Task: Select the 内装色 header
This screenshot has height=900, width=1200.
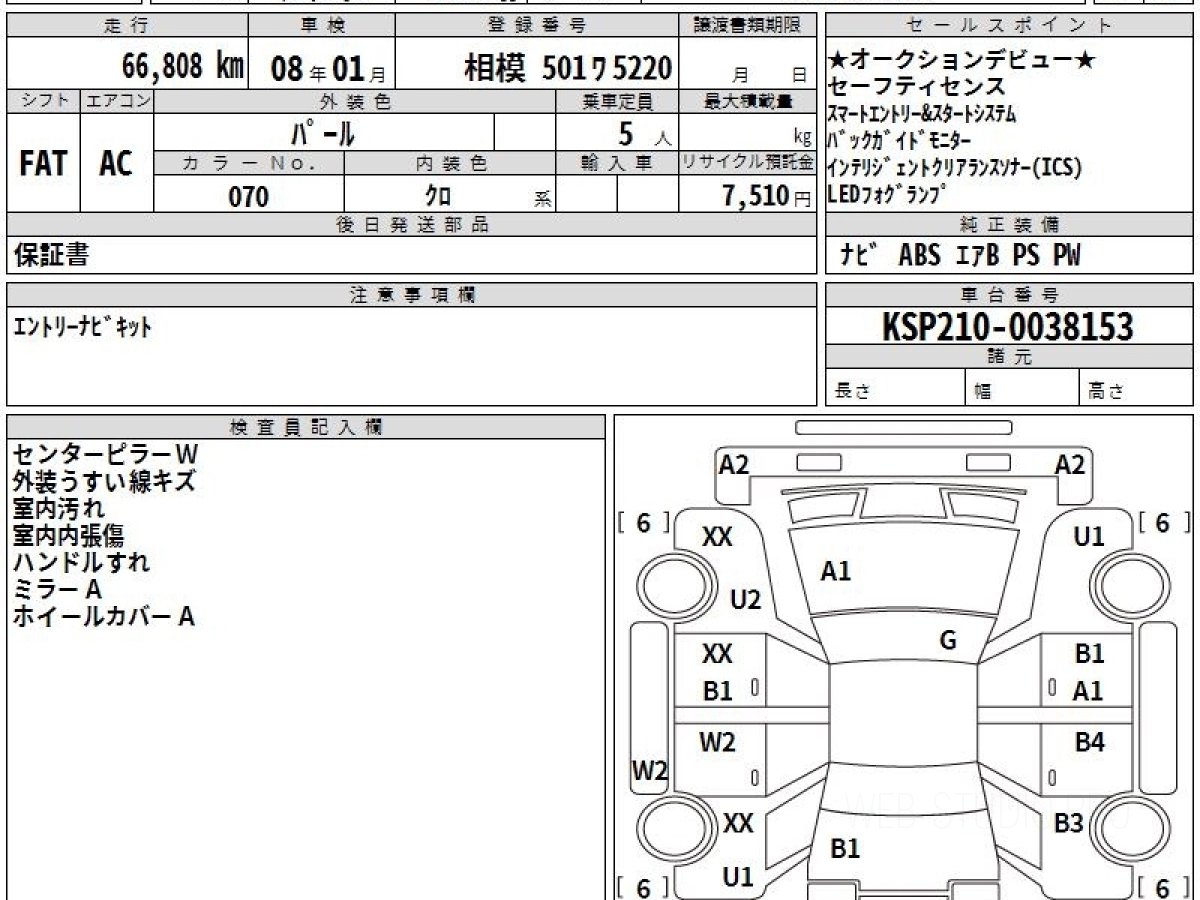Action: pyautogui.click(x=451, y=163)
